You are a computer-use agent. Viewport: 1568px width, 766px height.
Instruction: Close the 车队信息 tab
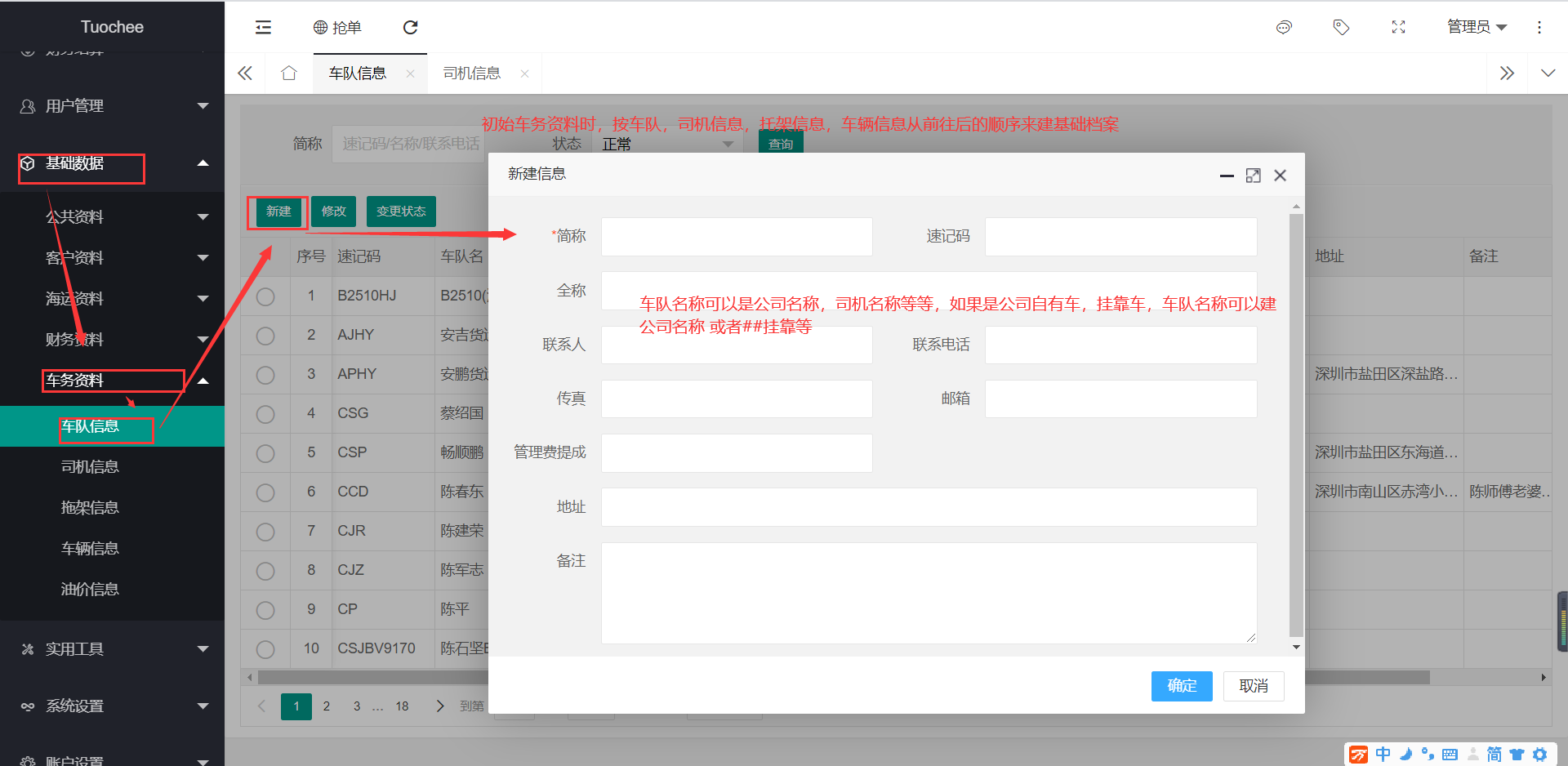(410, 73)
